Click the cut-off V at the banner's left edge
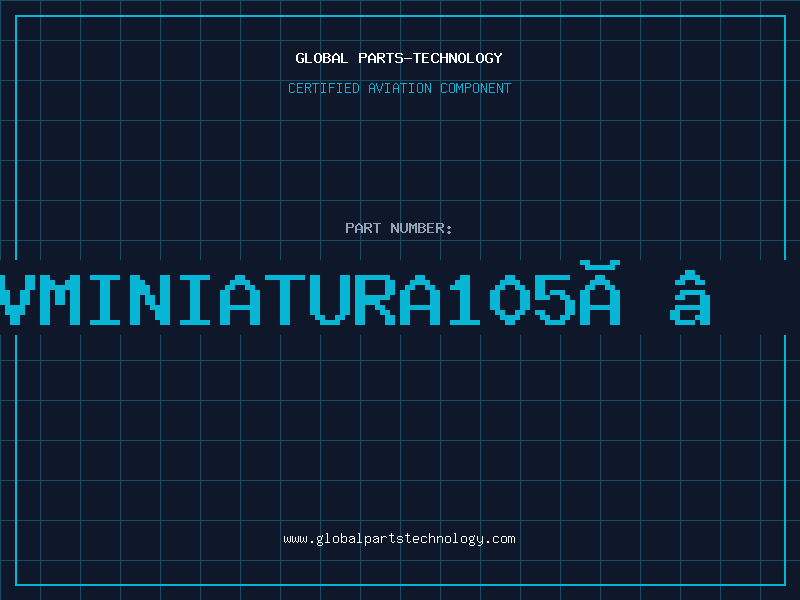800x600 pixels. [x=11, y=300]
